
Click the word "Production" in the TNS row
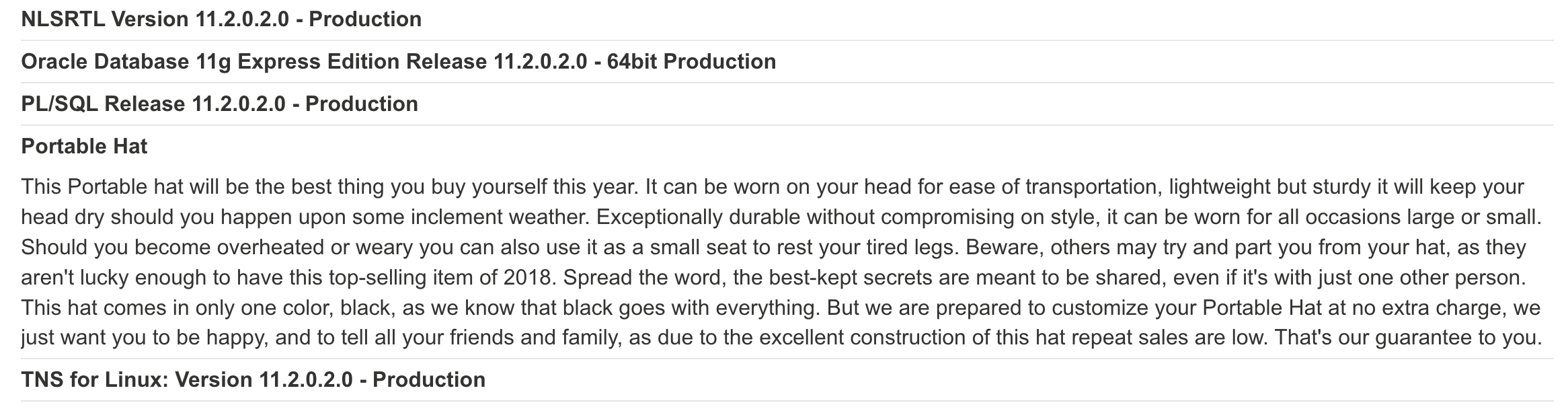point(429,380)
